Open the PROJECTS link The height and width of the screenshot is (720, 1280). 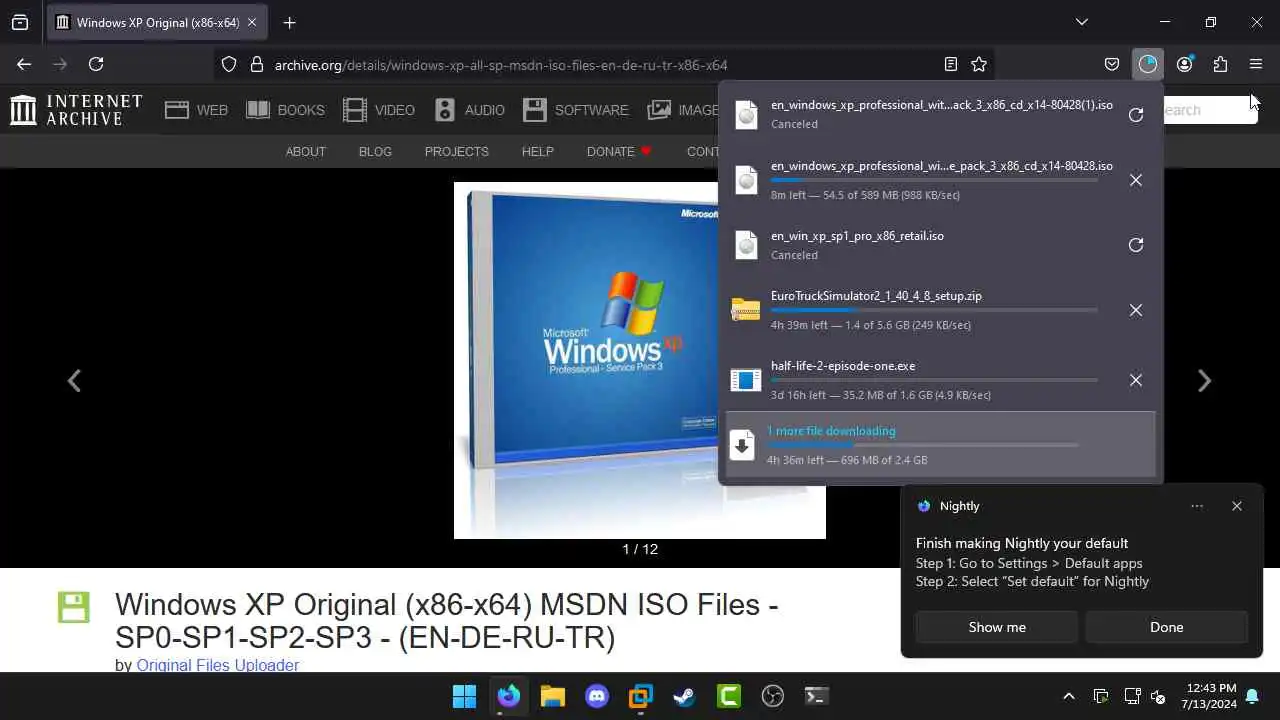tap(456, 152)
